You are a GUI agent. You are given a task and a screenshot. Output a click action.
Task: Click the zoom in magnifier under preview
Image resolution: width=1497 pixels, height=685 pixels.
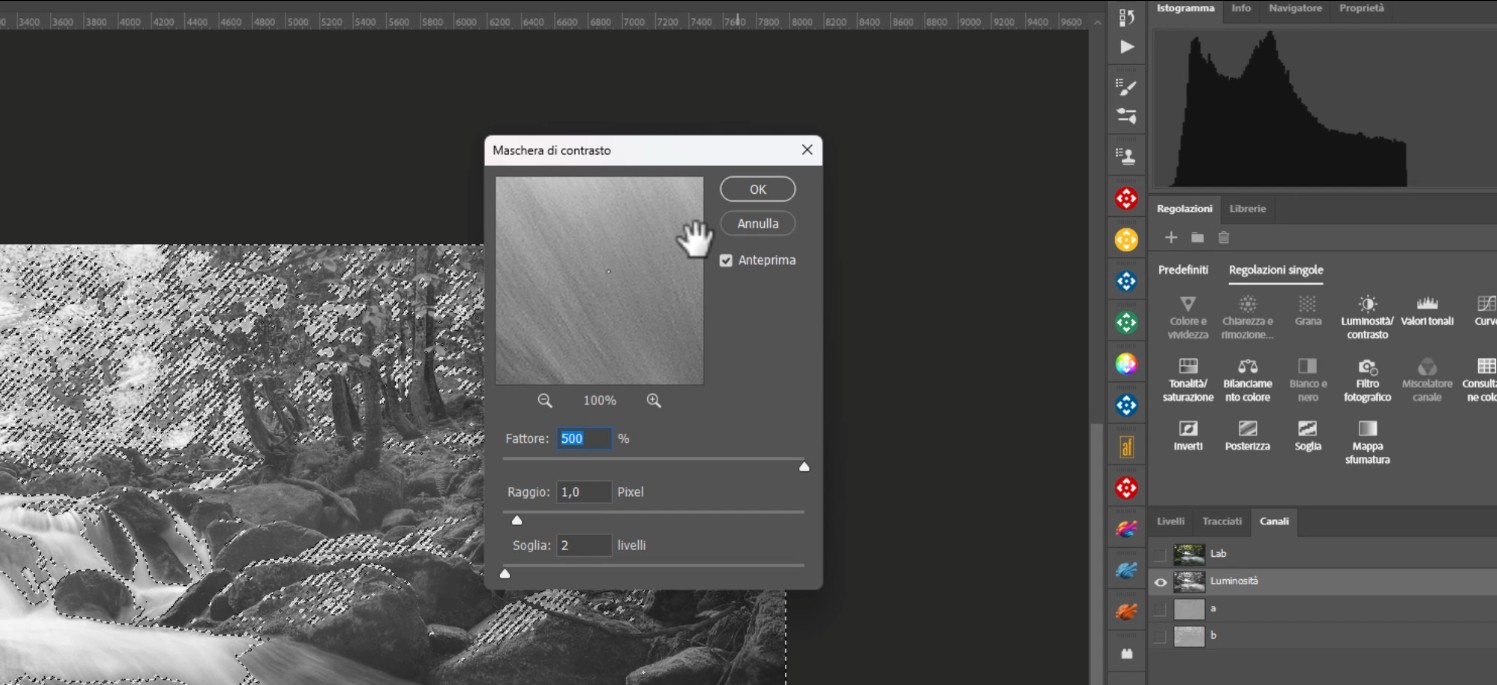[x=654, y=400]
